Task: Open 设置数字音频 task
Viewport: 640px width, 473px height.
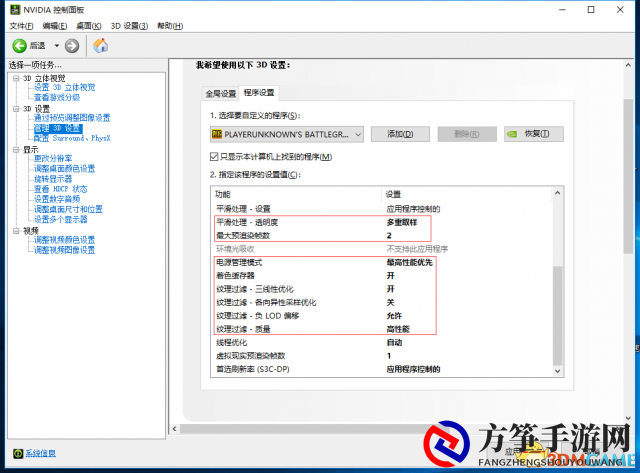Action: (57, 199)
